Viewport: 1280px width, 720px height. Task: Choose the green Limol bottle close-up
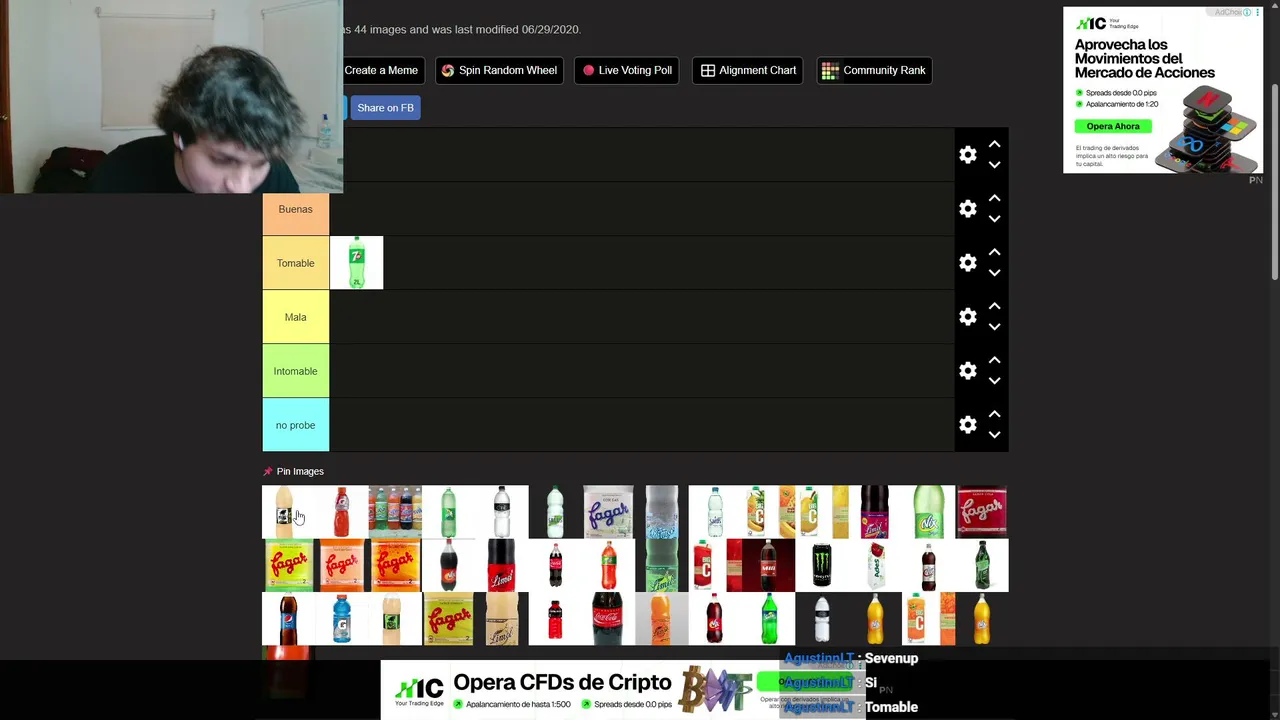(x=661, y=565)
